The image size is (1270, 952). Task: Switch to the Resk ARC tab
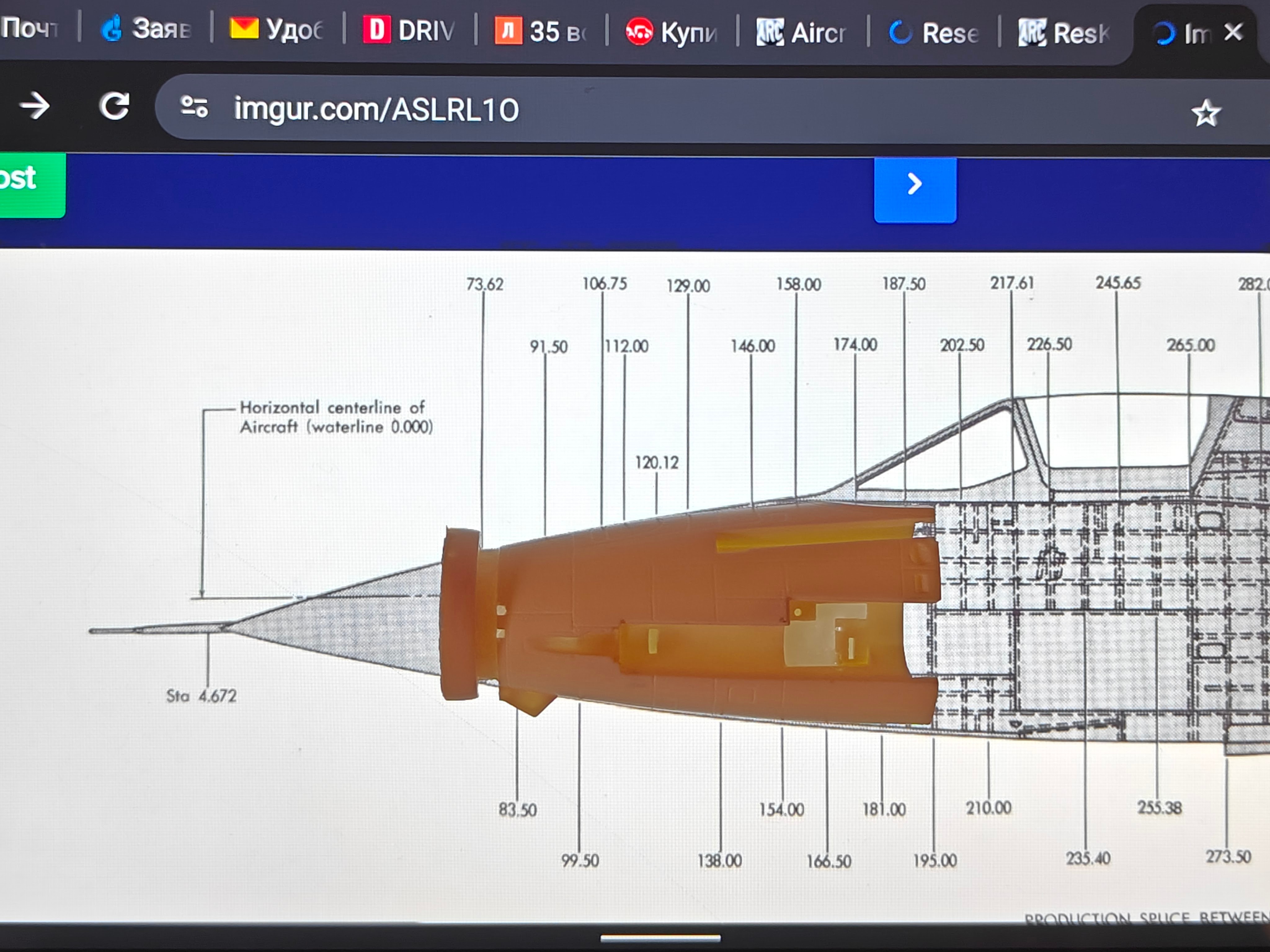pyautogui.click(x=1063, y=33)
